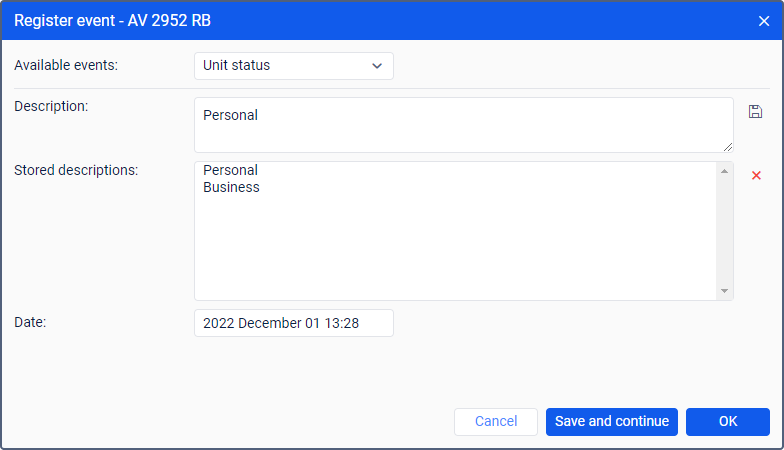
Task: Click the stored descriptions scroll up arrow
Action: (x=724, y=171)
